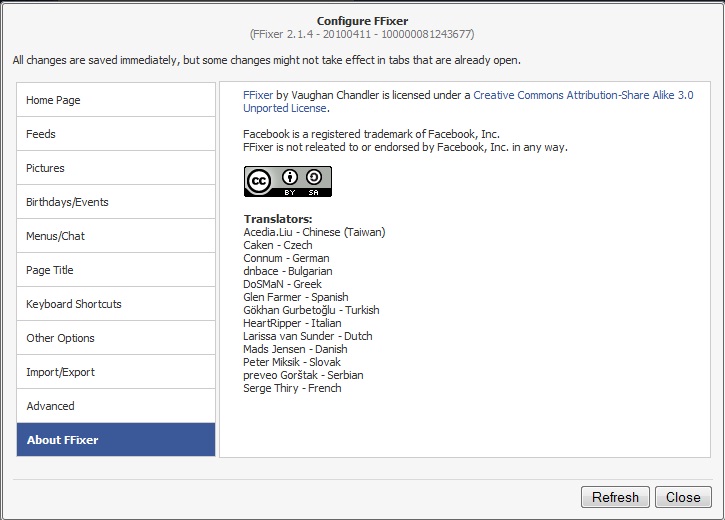Screen dimensions: 725x520
Task: Select the Advanced tab
Action: (116, 406)
